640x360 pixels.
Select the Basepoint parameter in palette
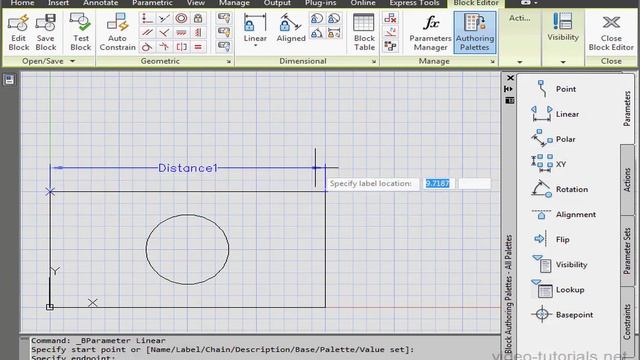click(562, 315)
